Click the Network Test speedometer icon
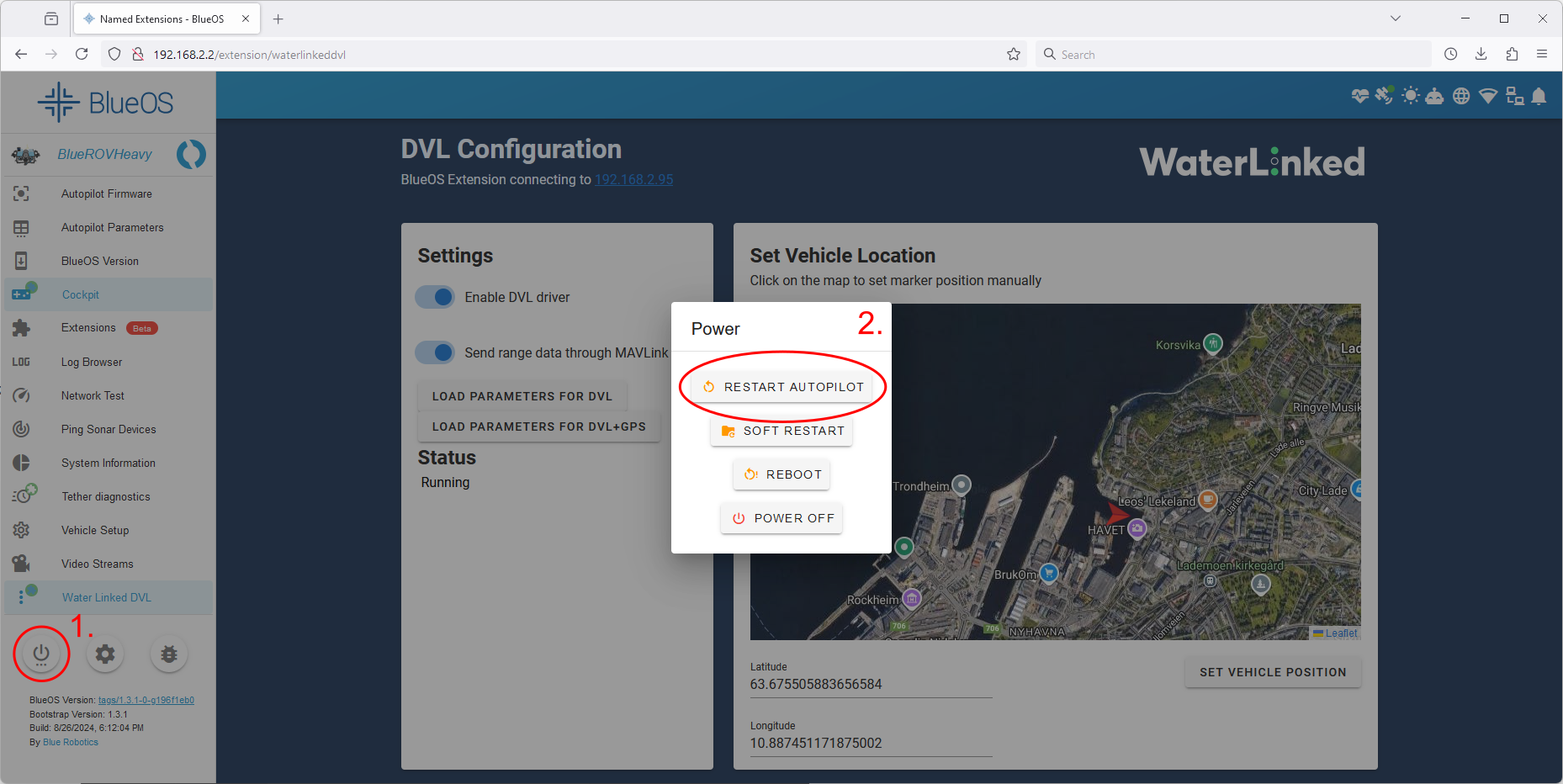The width and height of the screenshot is (1563, 784). point(21,395)
